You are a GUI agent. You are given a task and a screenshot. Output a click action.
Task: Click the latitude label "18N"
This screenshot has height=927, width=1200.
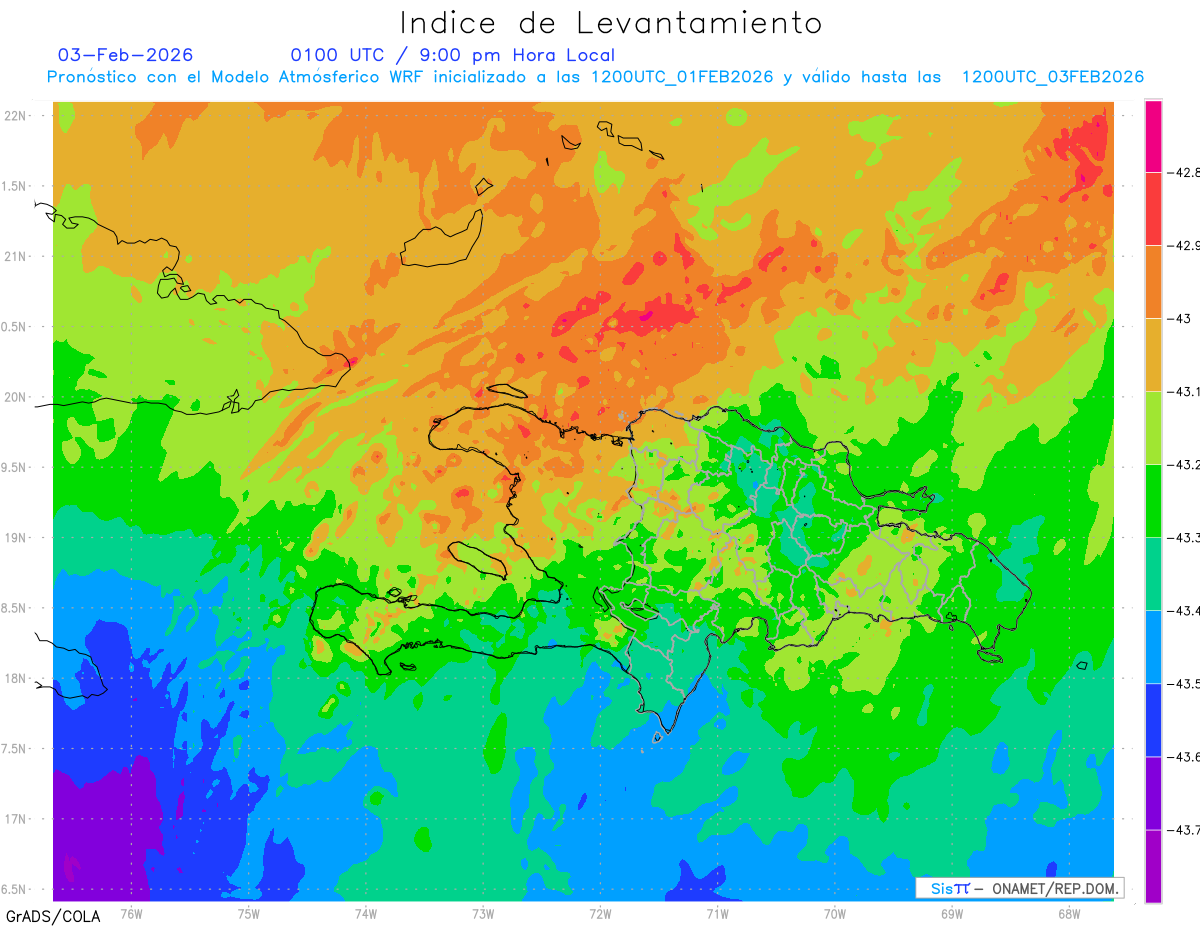pyautogui.click(x=17, y=678)
